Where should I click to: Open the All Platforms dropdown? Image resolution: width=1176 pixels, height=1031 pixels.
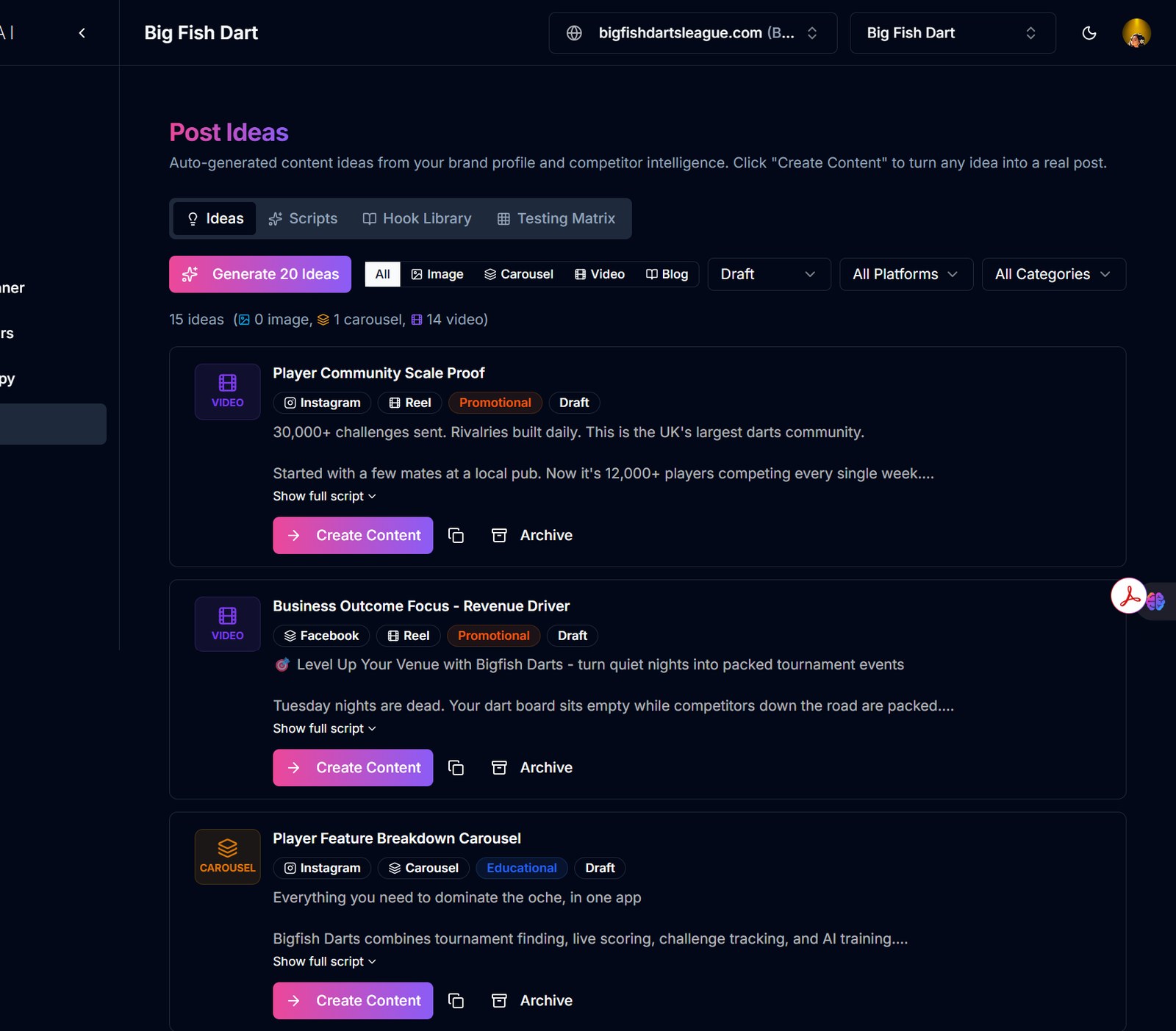(x=906, y=274)
